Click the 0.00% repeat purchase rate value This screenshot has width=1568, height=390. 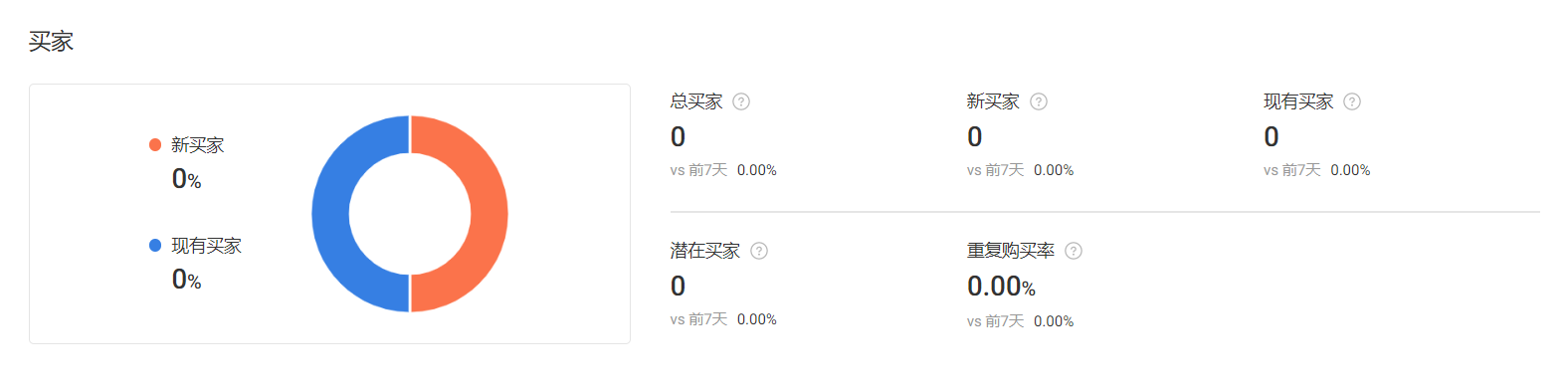point(1001,287)
